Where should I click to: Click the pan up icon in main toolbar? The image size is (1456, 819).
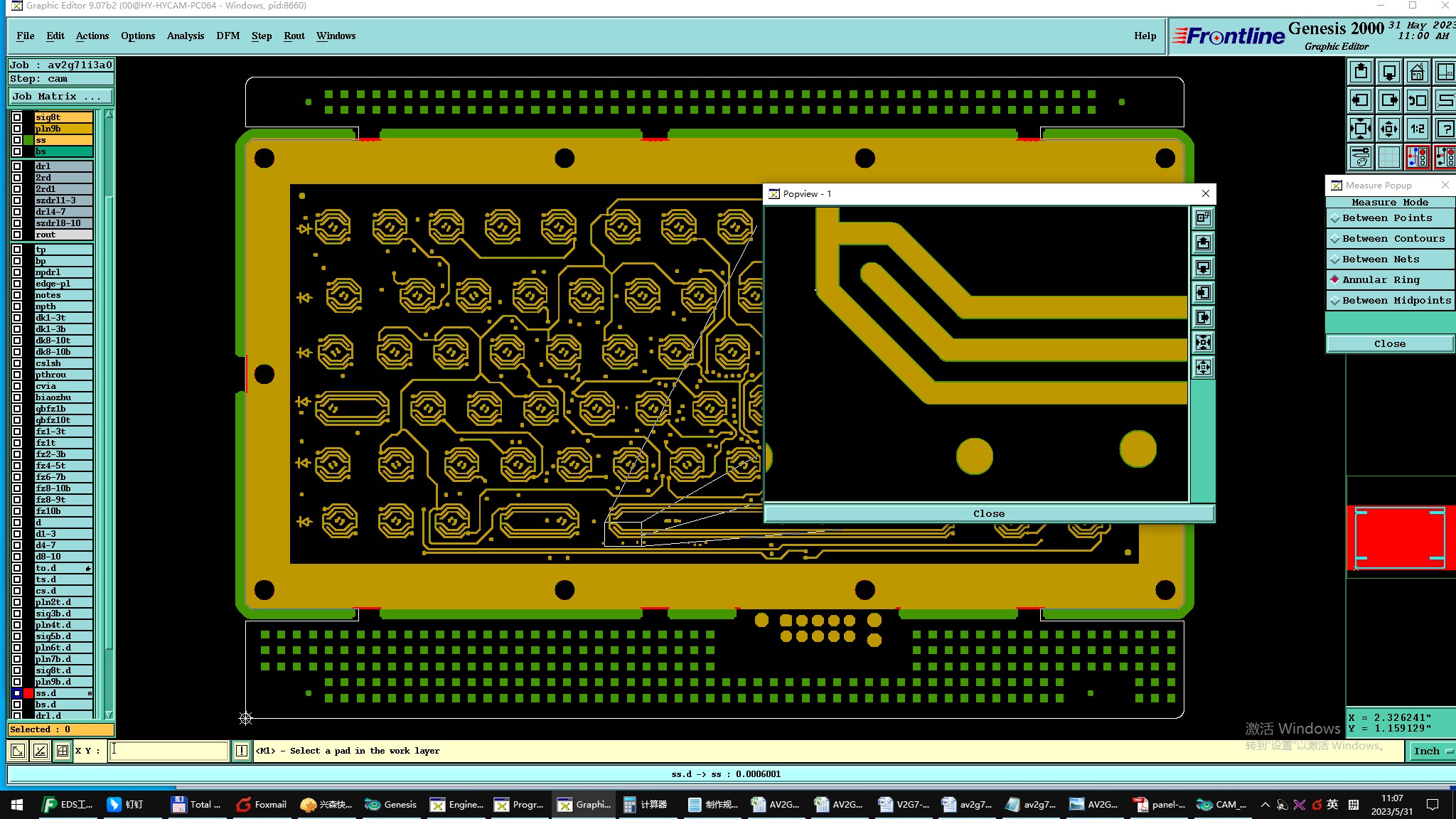coord(1361,72)
